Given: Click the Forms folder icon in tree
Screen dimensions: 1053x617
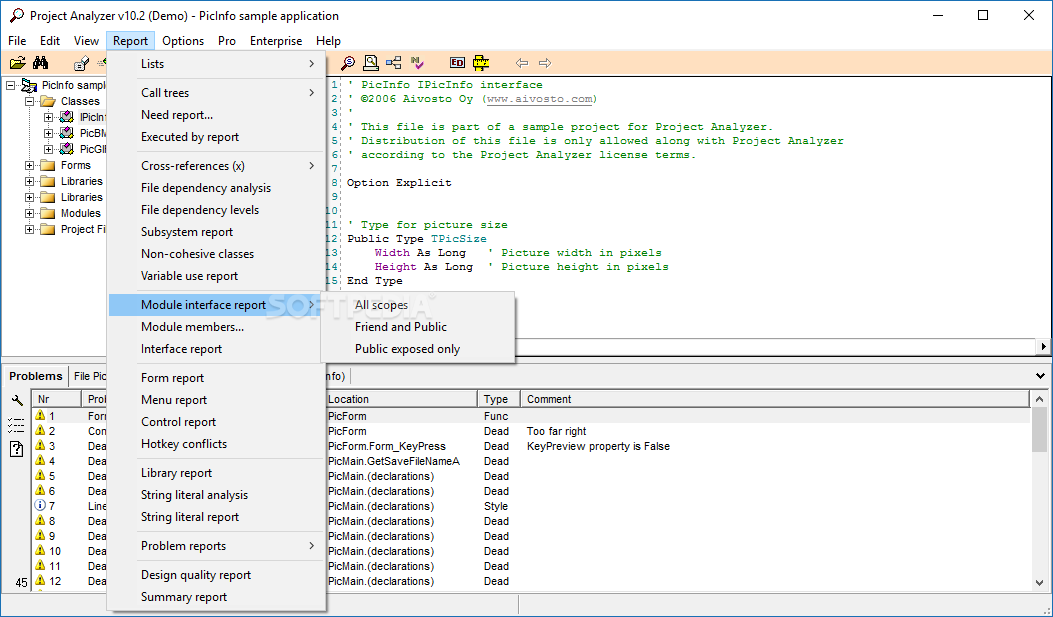Looking at the screenshot, I should pyautogui.click(x=48, y=165).
